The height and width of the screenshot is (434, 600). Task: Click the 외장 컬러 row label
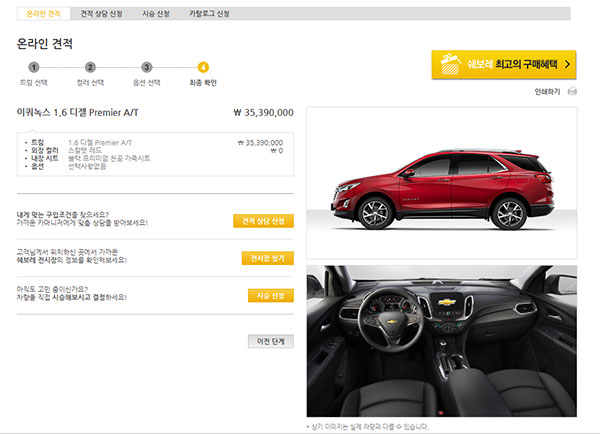[x=44, y=150]
